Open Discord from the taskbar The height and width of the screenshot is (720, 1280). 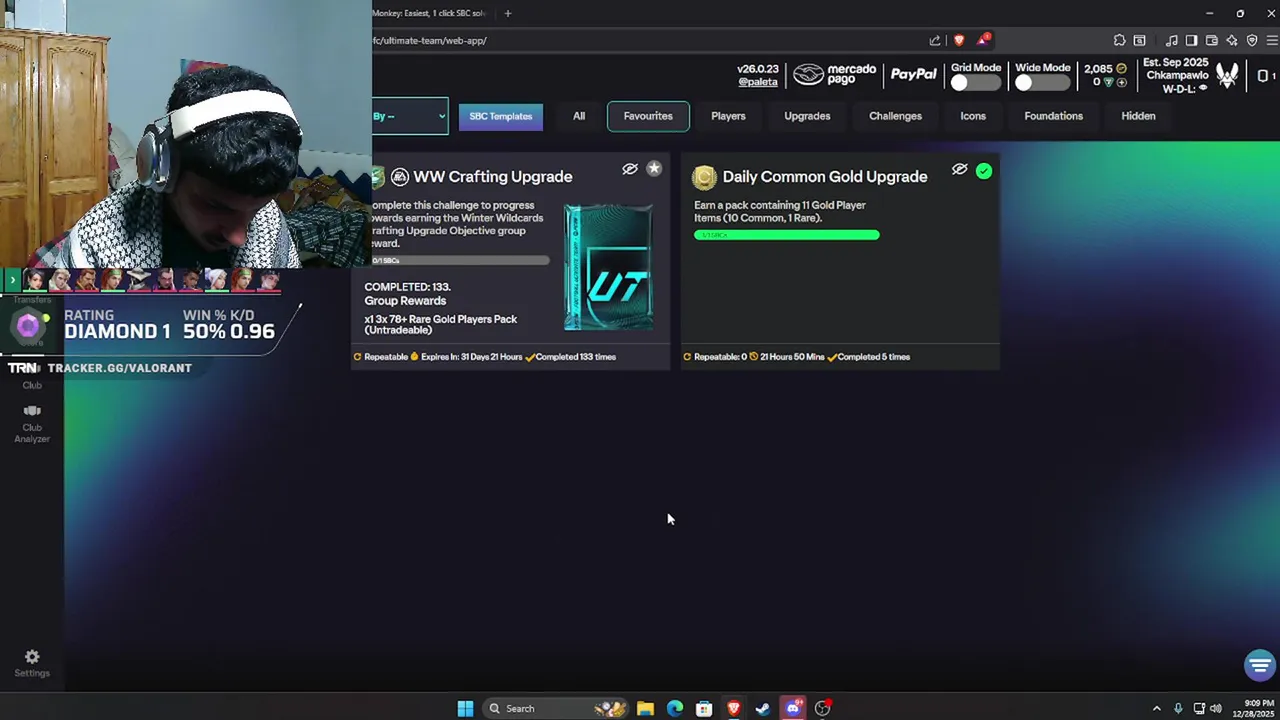793,708
